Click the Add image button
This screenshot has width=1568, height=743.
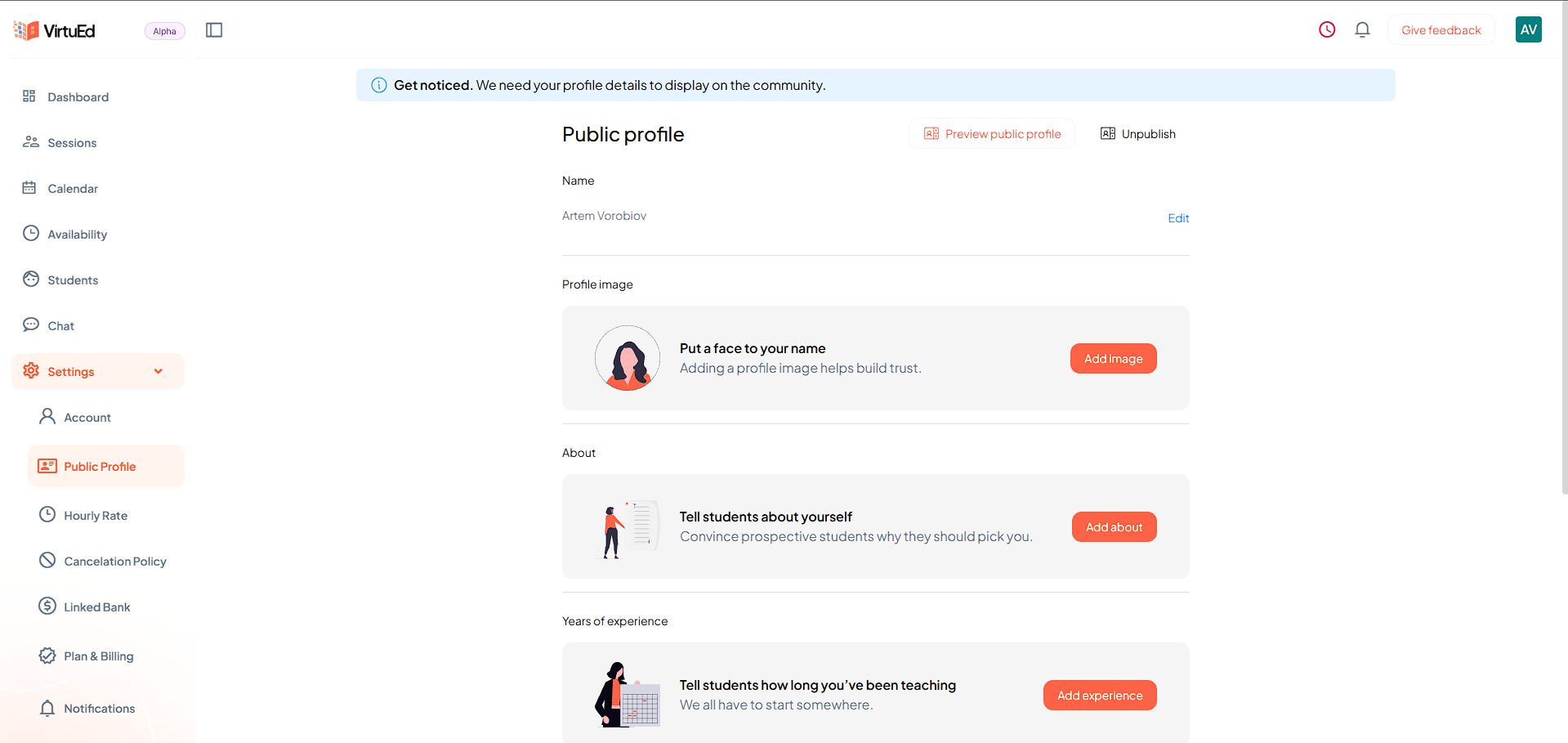click(x=1113, y=359)
